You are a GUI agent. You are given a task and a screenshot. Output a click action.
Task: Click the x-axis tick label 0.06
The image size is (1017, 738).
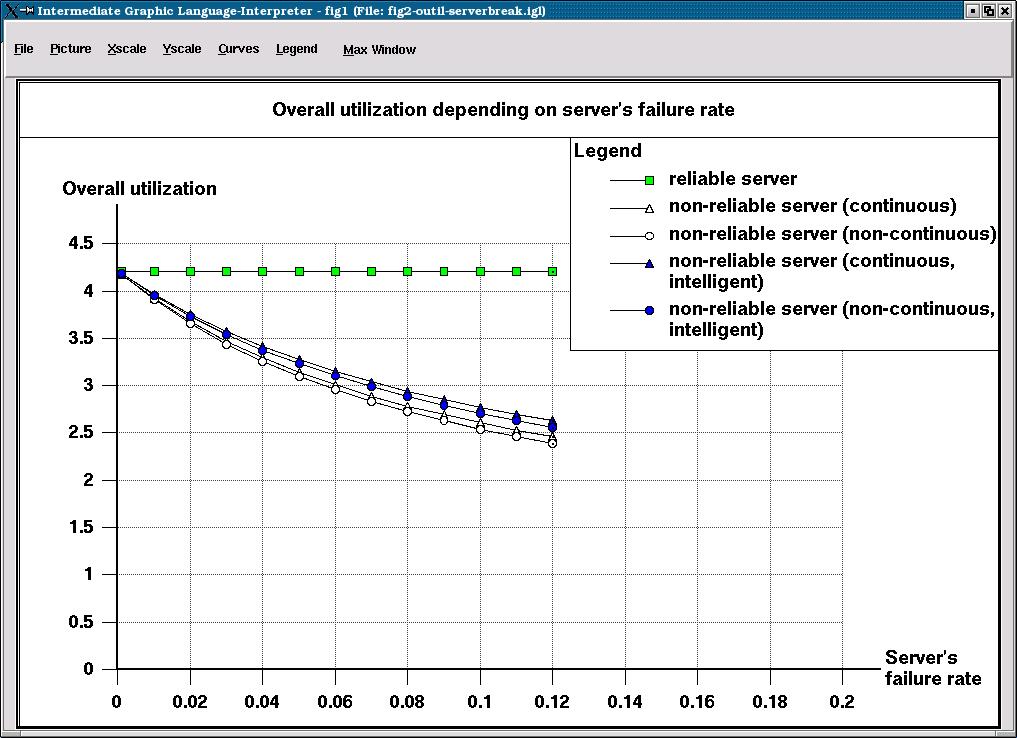coord(335,702)
